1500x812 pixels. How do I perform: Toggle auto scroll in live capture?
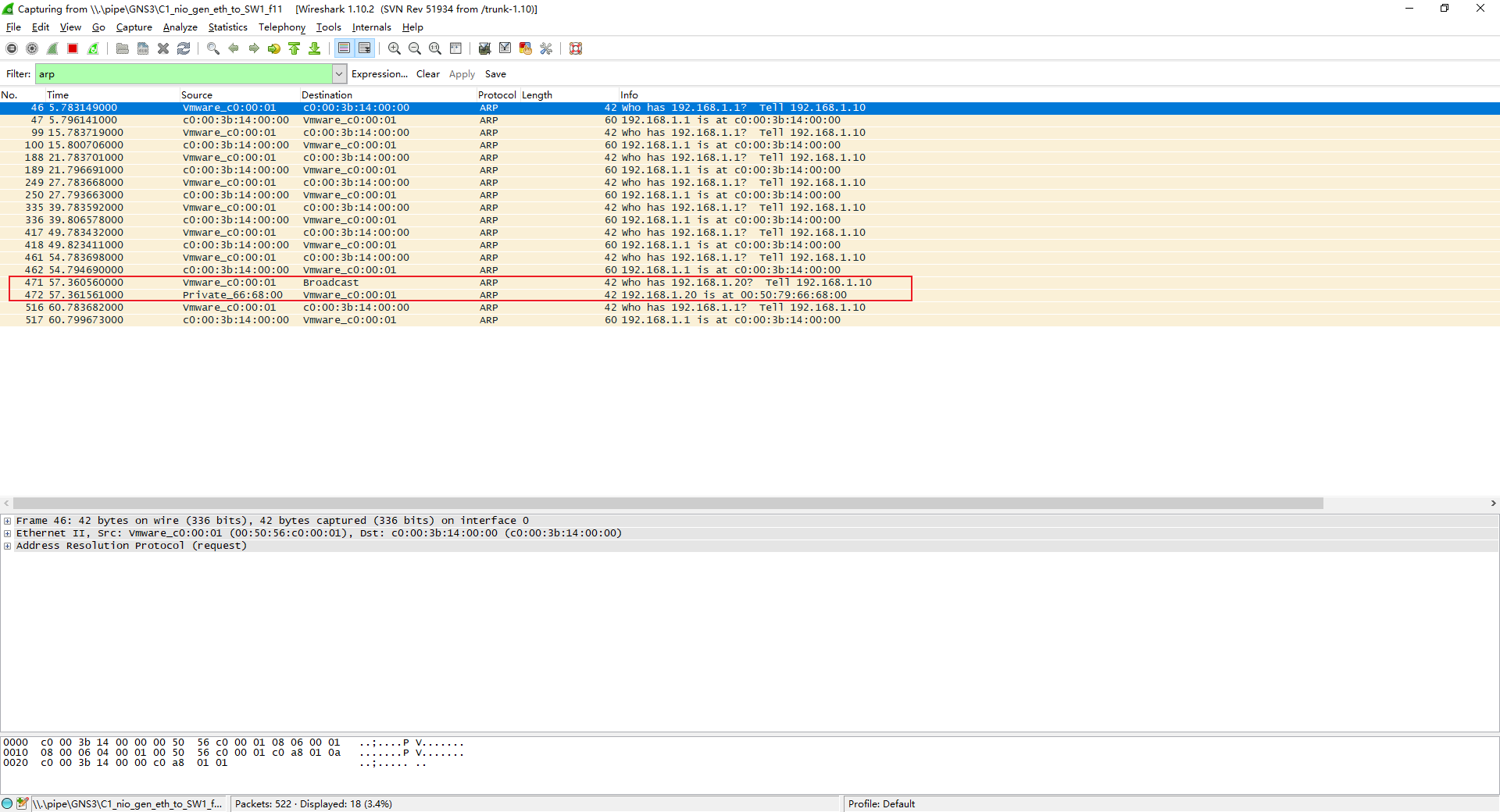point(365,48)
